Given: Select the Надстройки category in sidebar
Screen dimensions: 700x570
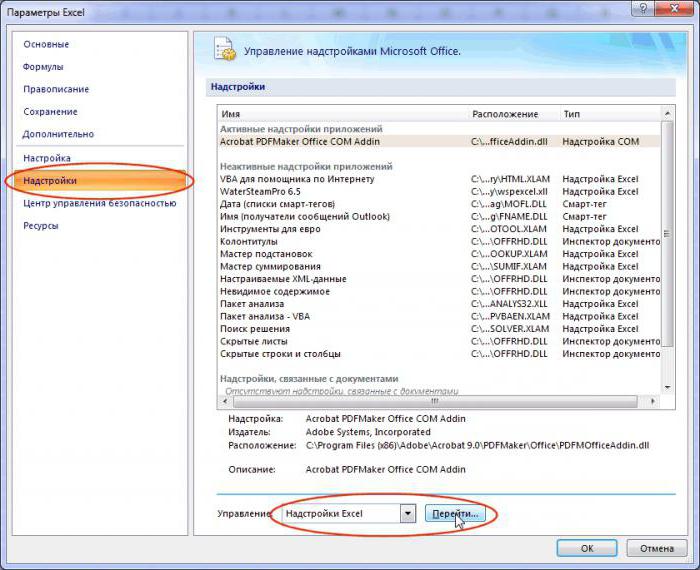Looking at the screenshot, I should click(x=100, y=181).
